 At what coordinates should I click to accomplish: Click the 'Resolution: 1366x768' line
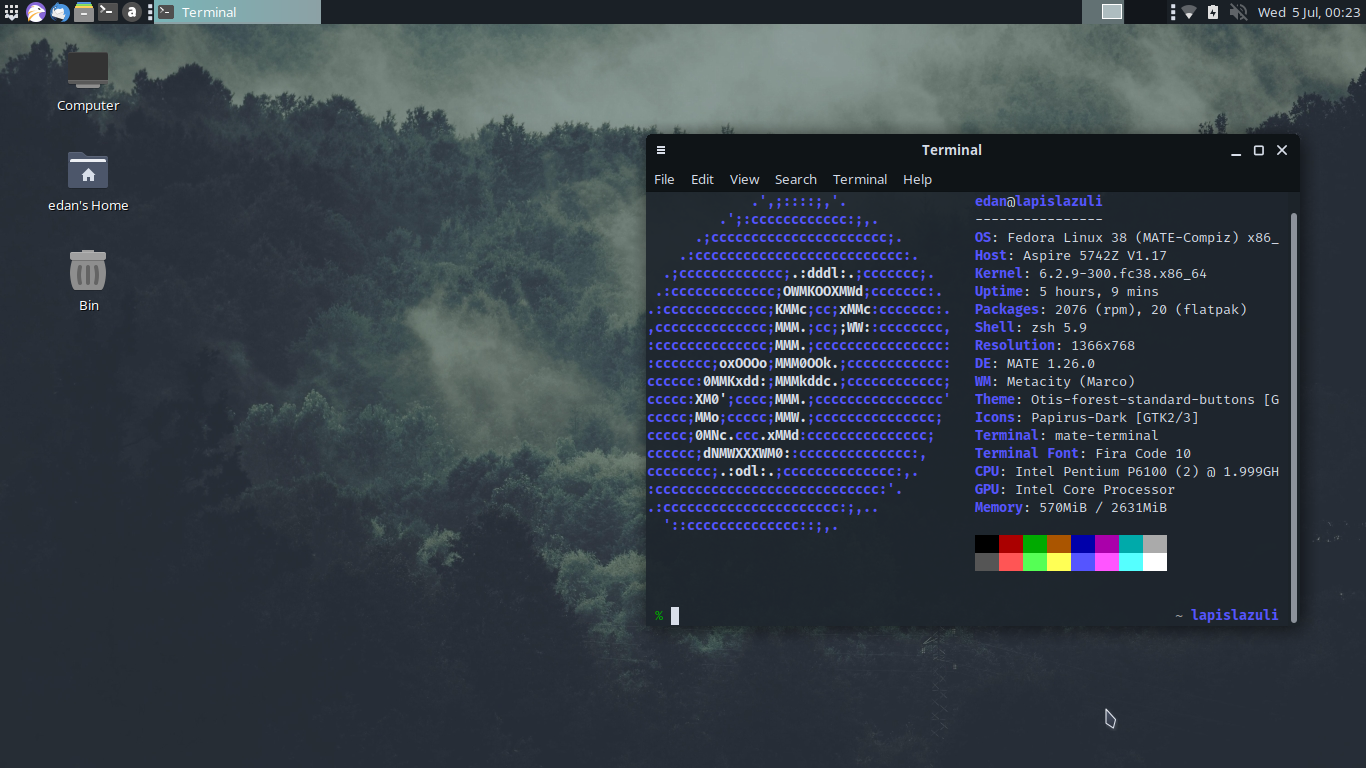click(x=1055, y=345)
